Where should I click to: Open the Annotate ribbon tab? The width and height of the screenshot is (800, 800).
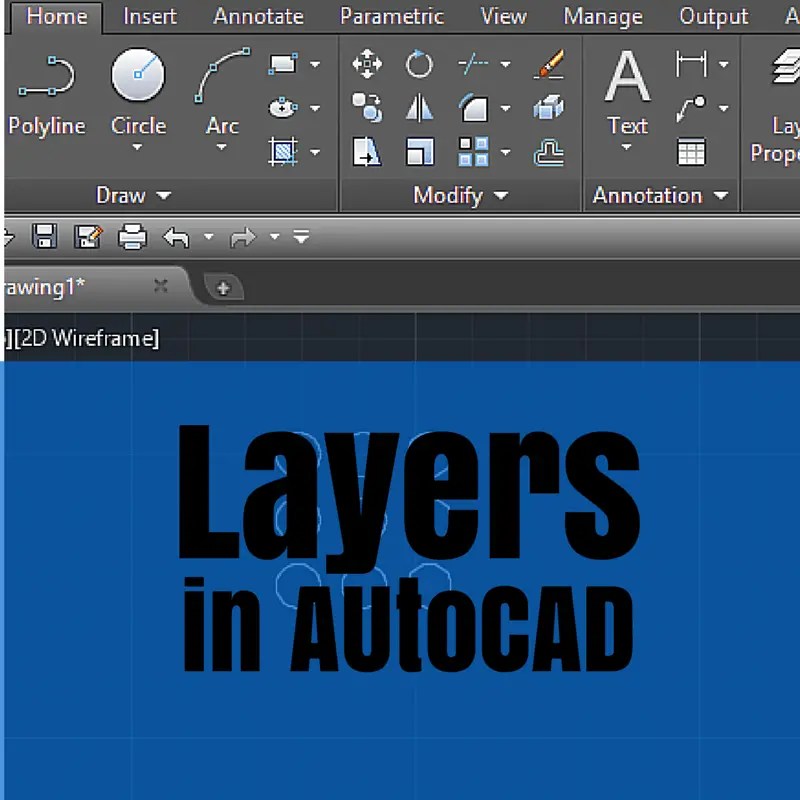pyautogui.click(x=258, y=17)
